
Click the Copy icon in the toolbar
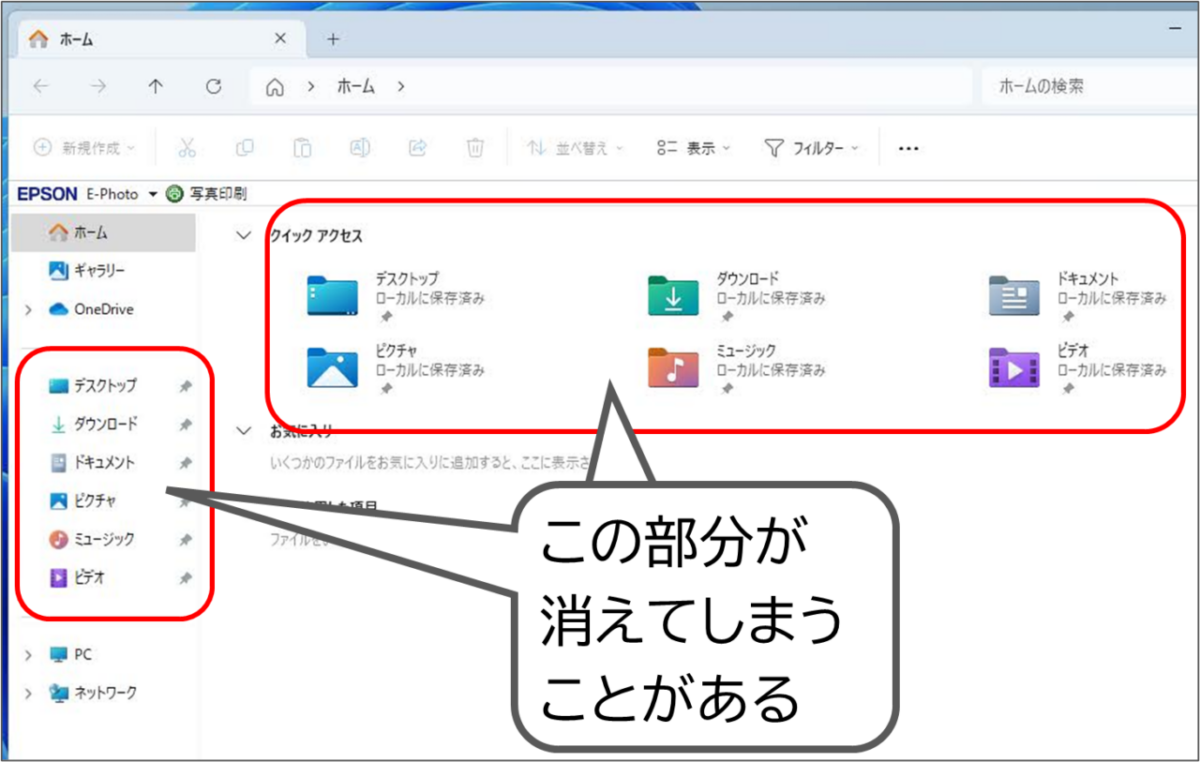(245, 147)
